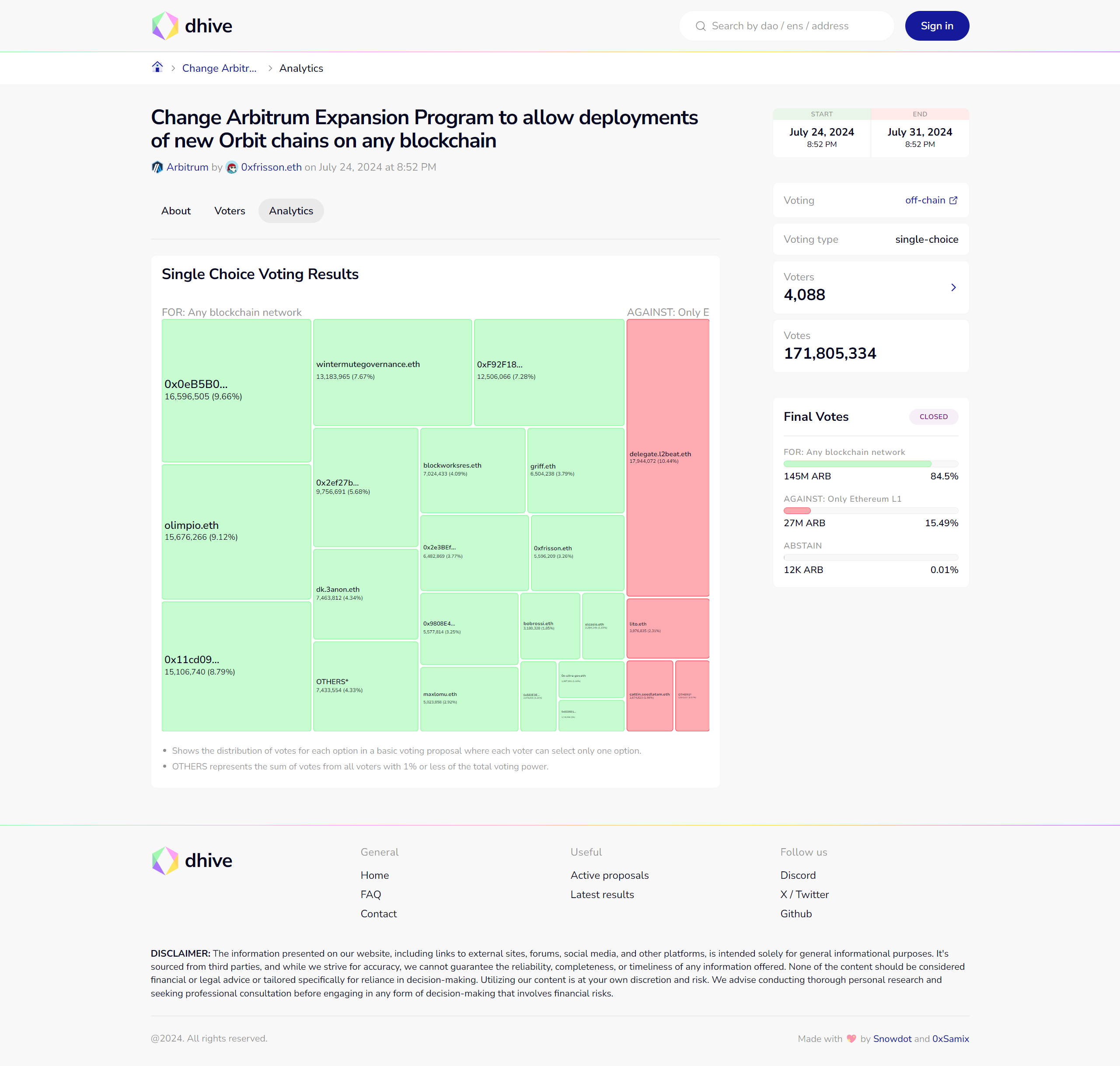
Task: Click the wintermutegovernance.eth treemap block
Action: (x=393, y=372)
